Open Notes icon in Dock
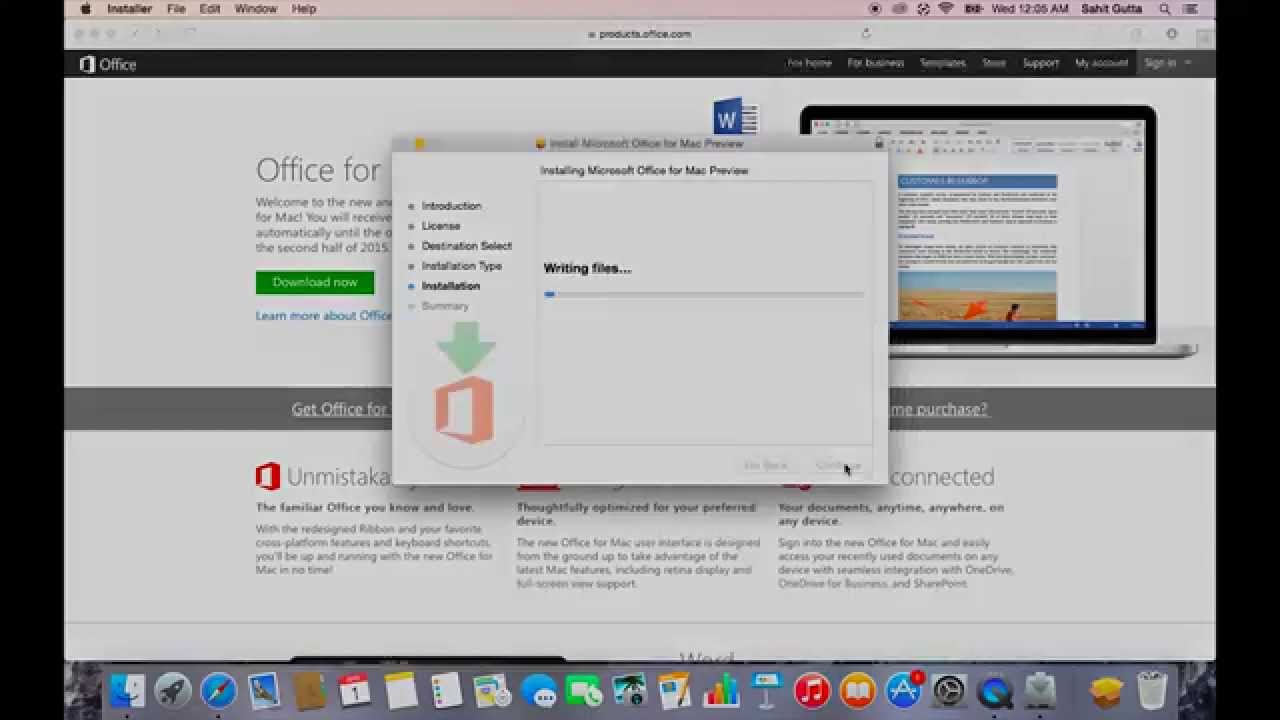Viewport: 1280px width, 720px height. click(401, 691)
